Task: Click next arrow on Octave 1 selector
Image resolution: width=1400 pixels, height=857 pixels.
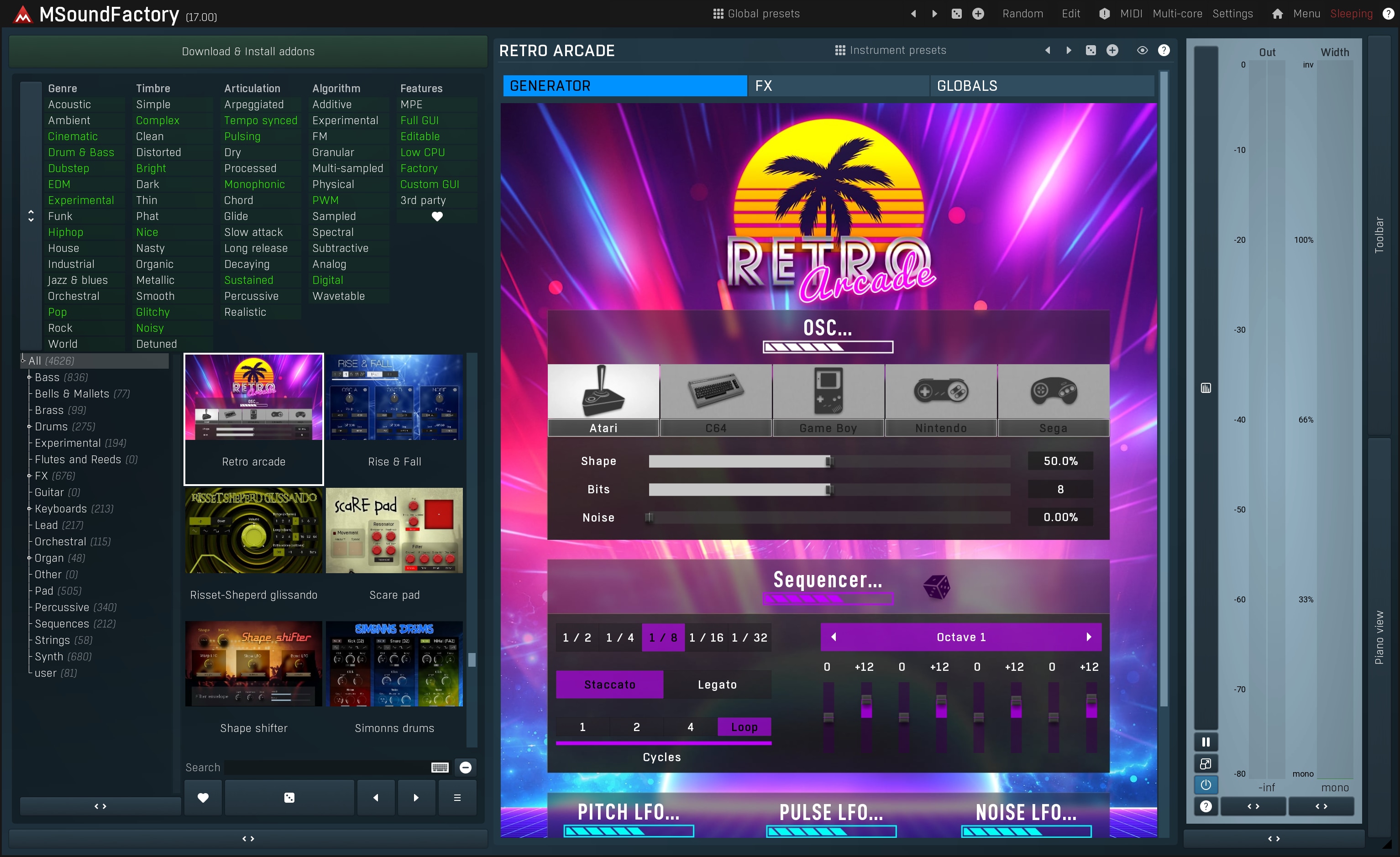Action: point(1089,637)
